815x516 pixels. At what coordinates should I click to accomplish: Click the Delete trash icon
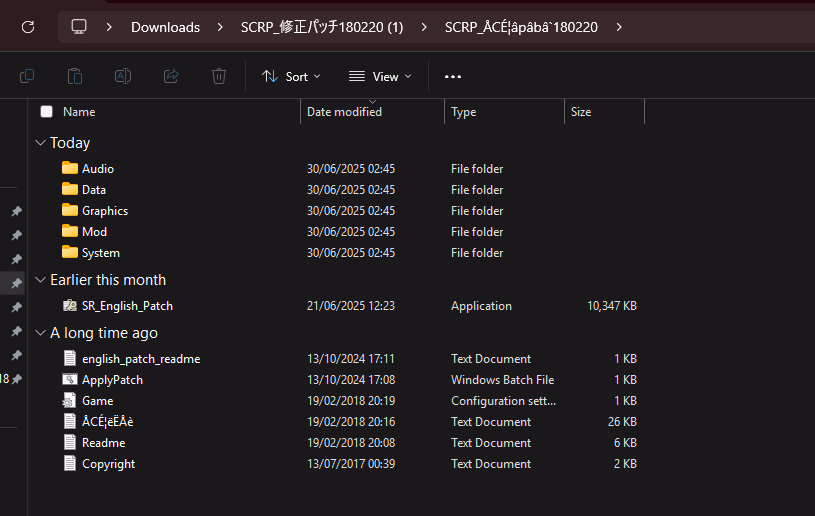tap(219, 76)
